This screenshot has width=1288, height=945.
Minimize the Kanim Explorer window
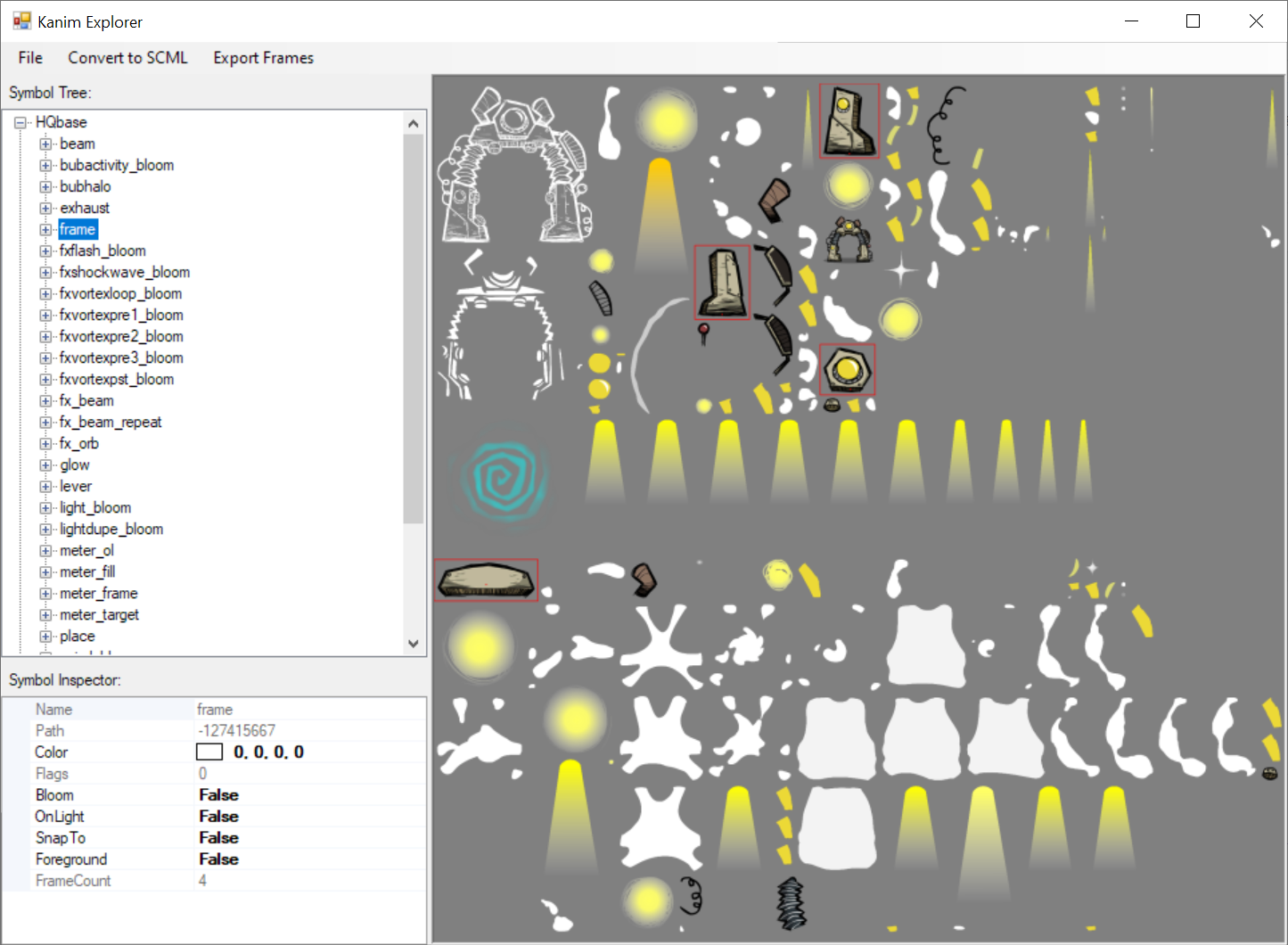pos(1132,21)
